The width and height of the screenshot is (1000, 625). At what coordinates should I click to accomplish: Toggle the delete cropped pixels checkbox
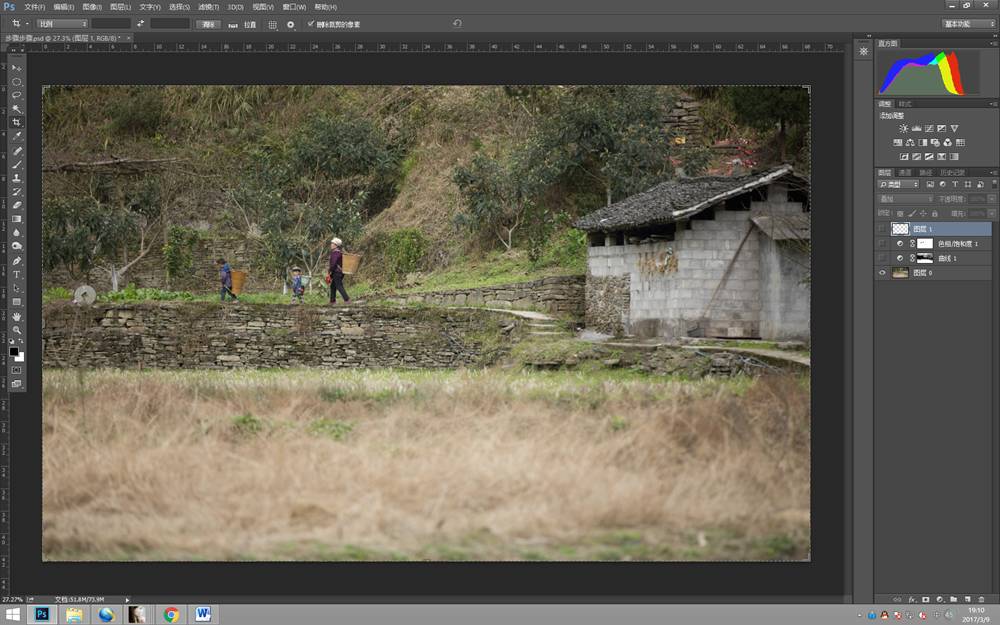coord(311,23)
